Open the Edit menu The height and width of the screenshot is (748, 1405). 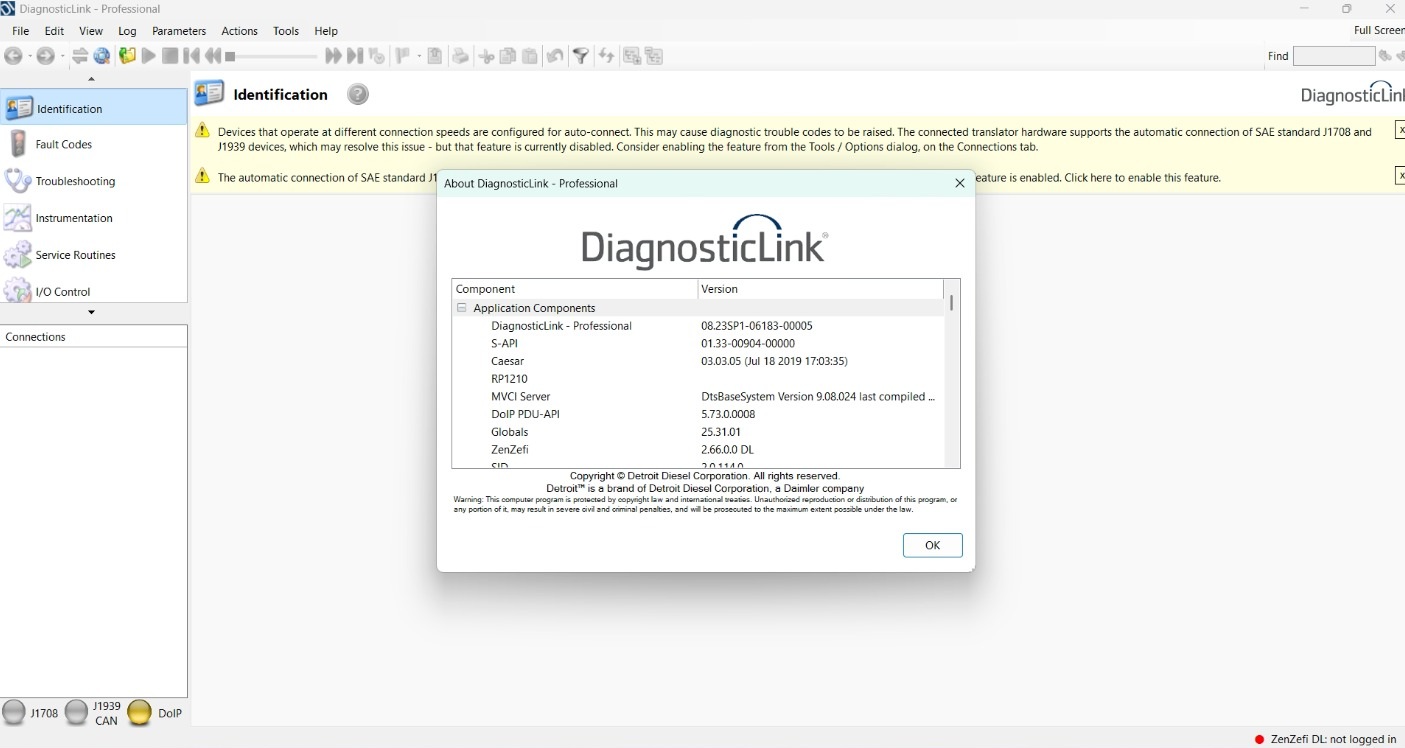coord(54,31)
